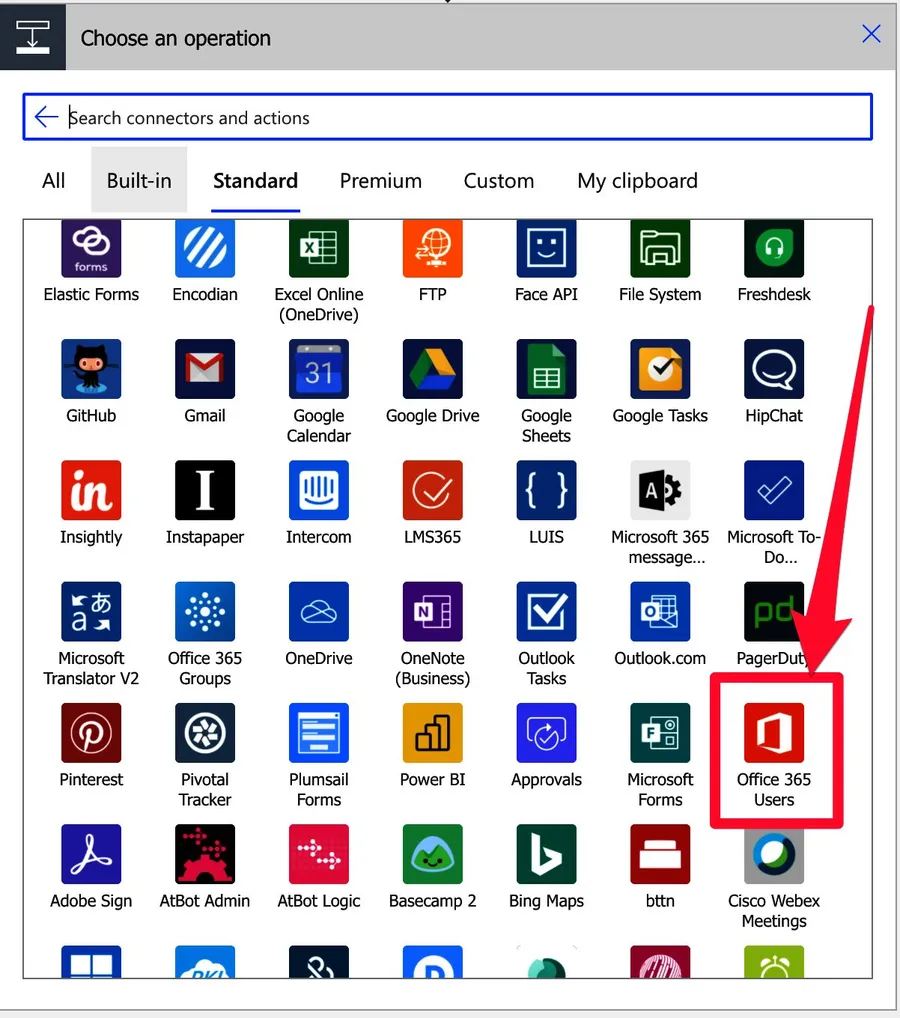The height and width of the screenshot is (1018, 900).
Task: Open the Outlook Tasks connector
Action: click(546, 612)
